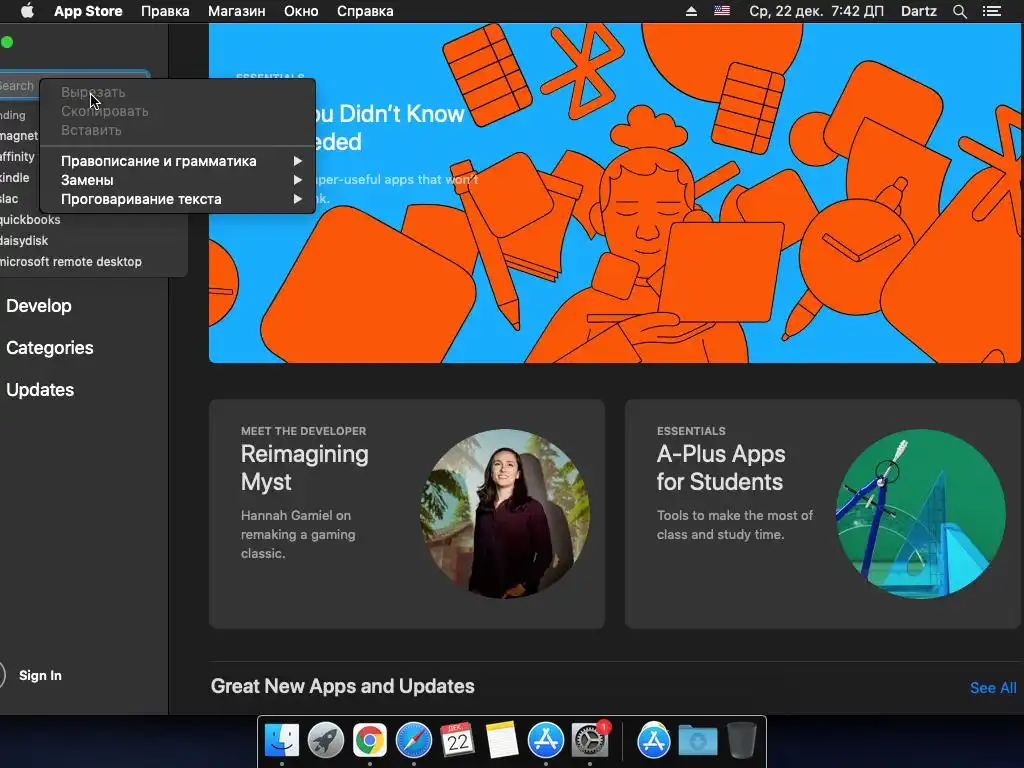This screenshot has height=768, width=1024.
Task: Click Sign In in the sidebar
Action: point(40,675)
